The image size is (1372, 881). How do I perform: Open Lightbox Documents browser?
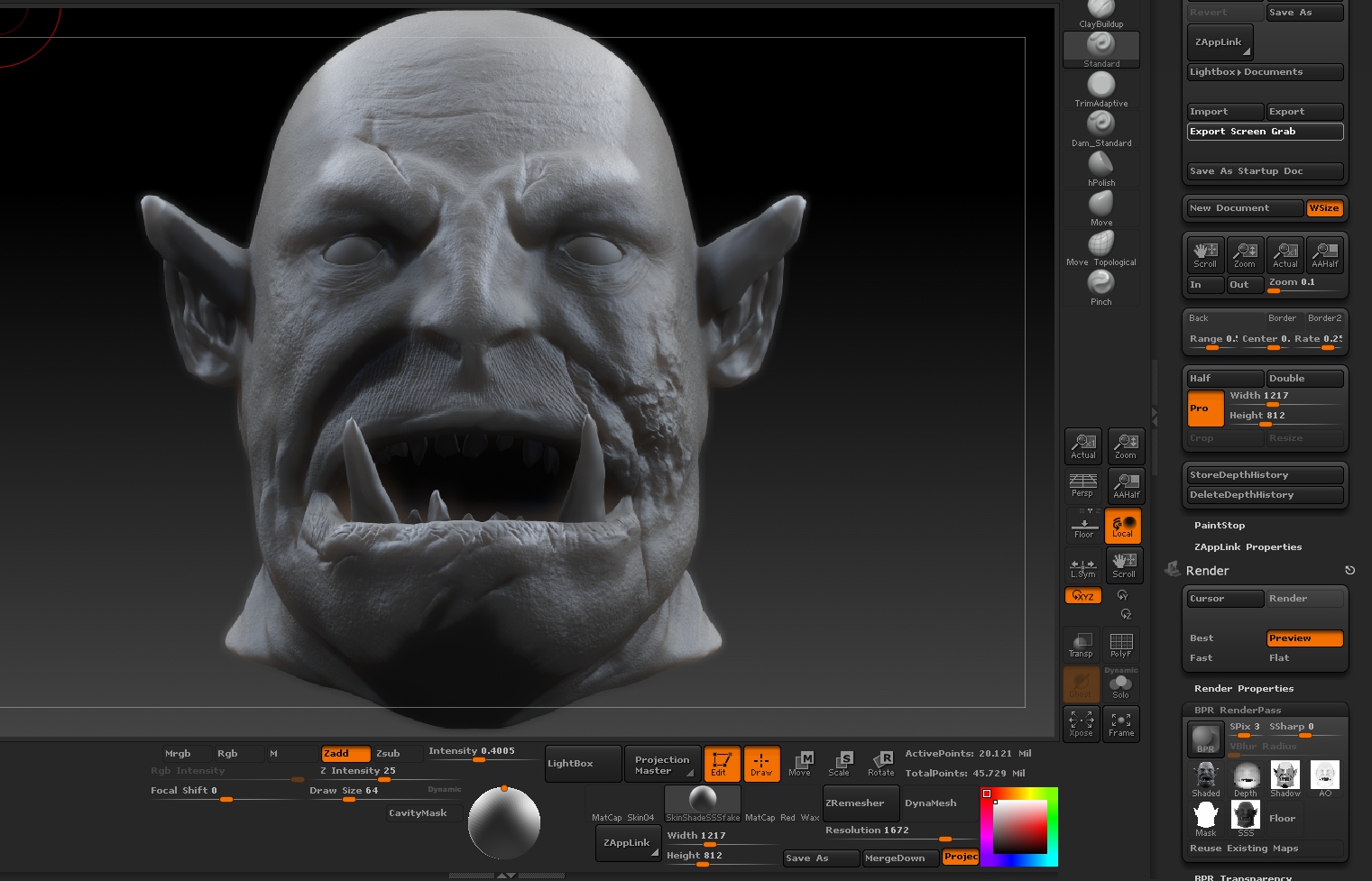[x=1266, y=72]
